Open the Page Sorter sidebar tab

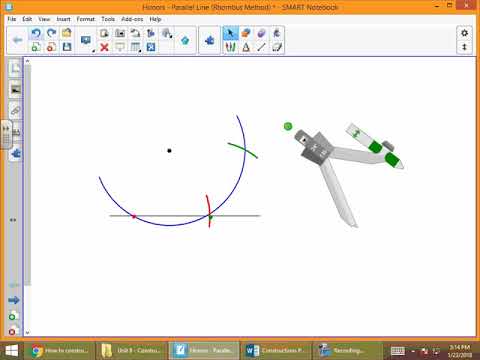point(15,68)
